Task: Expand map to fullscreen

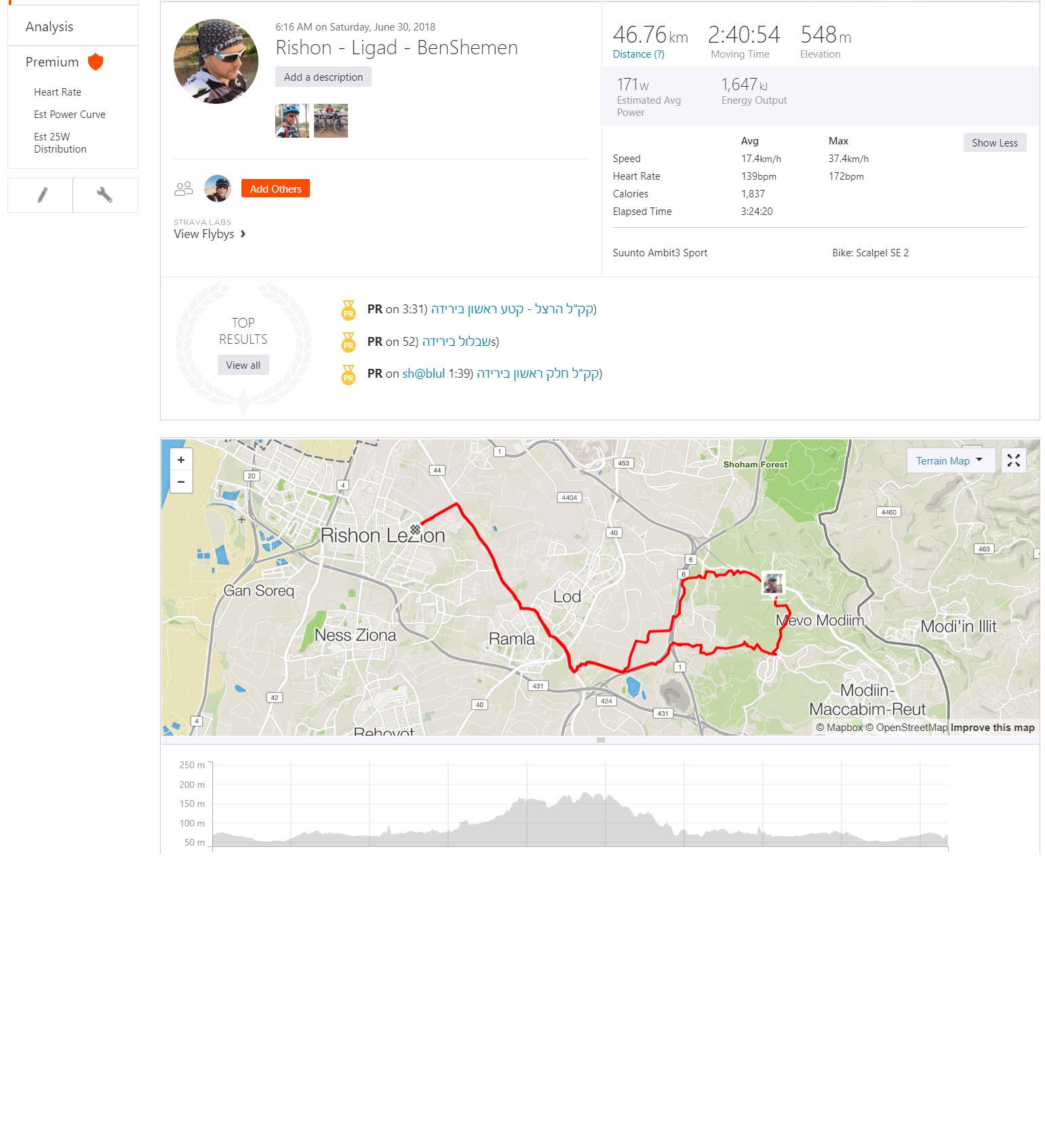Action: 1013,460
